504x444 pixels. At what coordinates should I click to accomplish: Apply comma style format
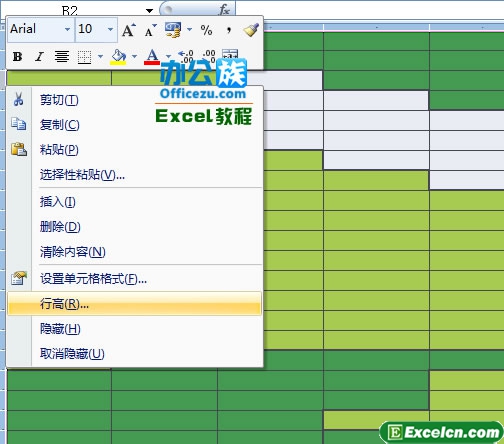[x=229, y=30]
